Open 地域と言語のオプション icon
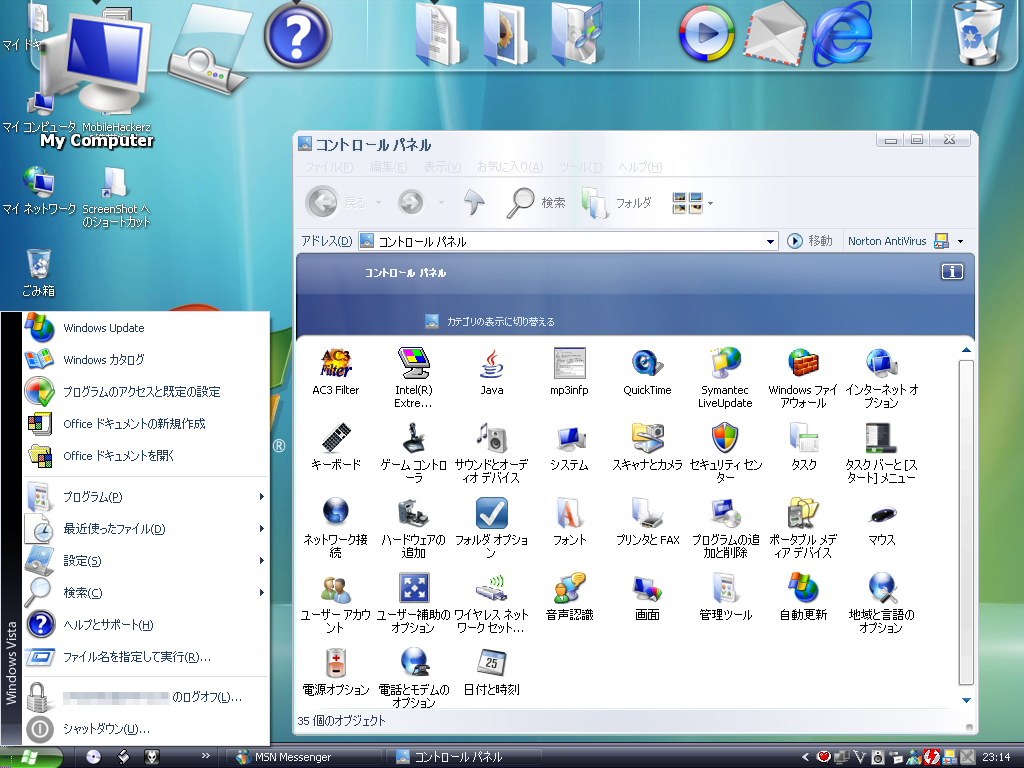The height and width of the screenshot is (768, 1024). point(881,588)
